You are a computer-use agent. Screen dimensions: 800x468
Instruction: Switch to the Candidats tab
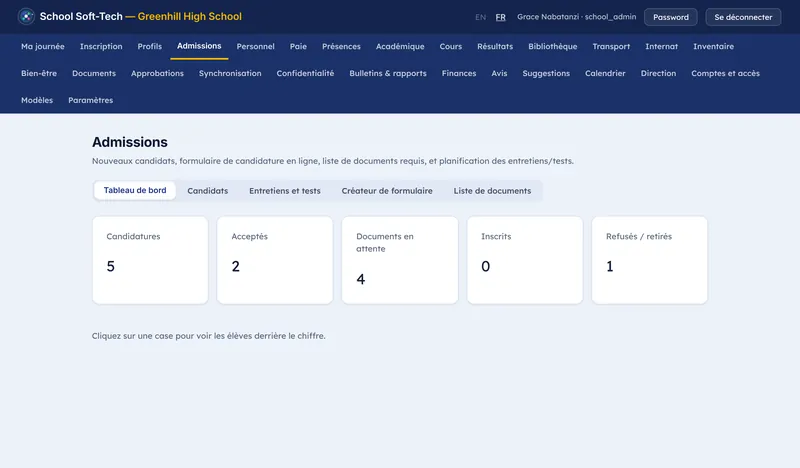pyautogui.click(x=208, y=191)
